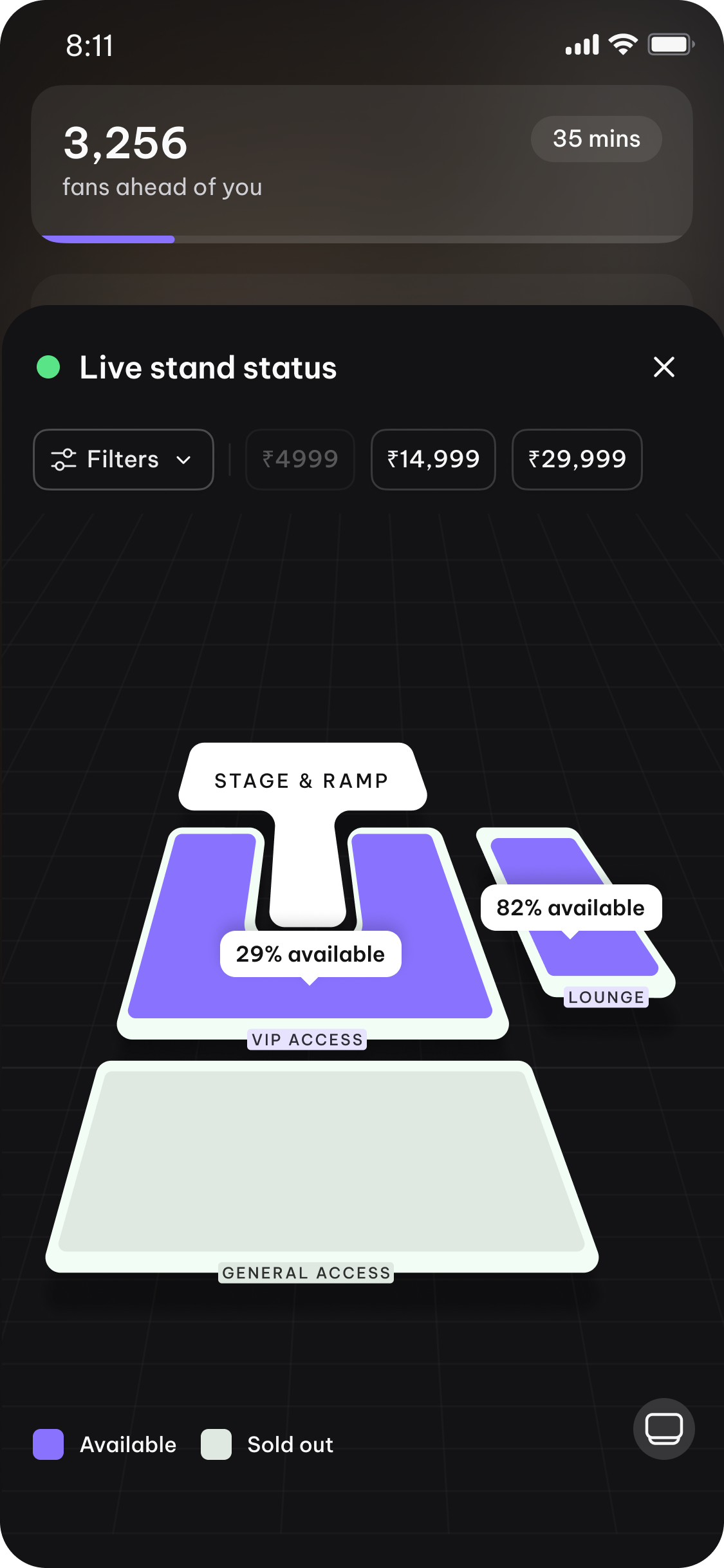Tap the 35 mins wait badge
The image size is (724, 1568).
(596, 139)
